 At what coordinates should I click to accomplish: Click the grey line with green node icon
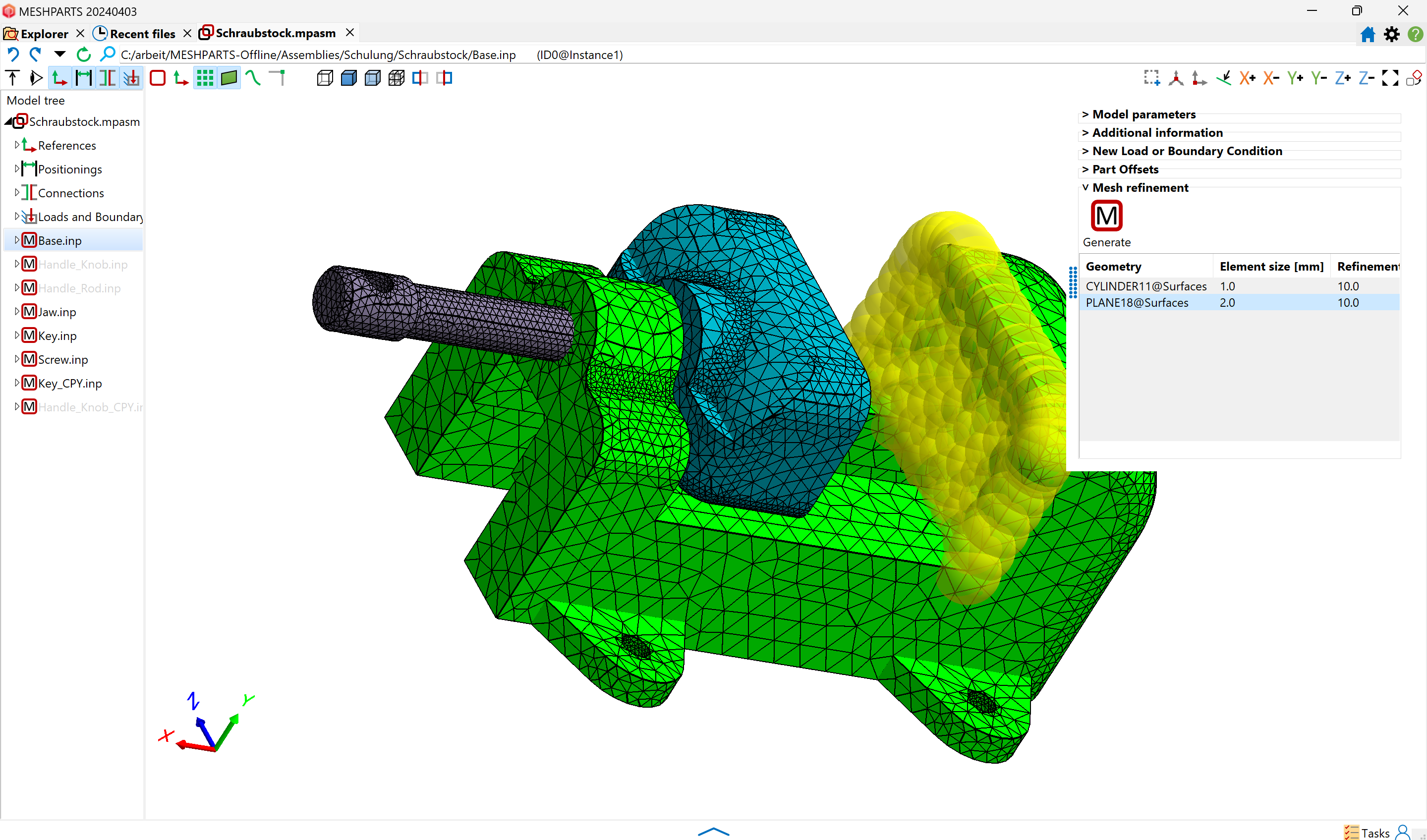(278, 77)
